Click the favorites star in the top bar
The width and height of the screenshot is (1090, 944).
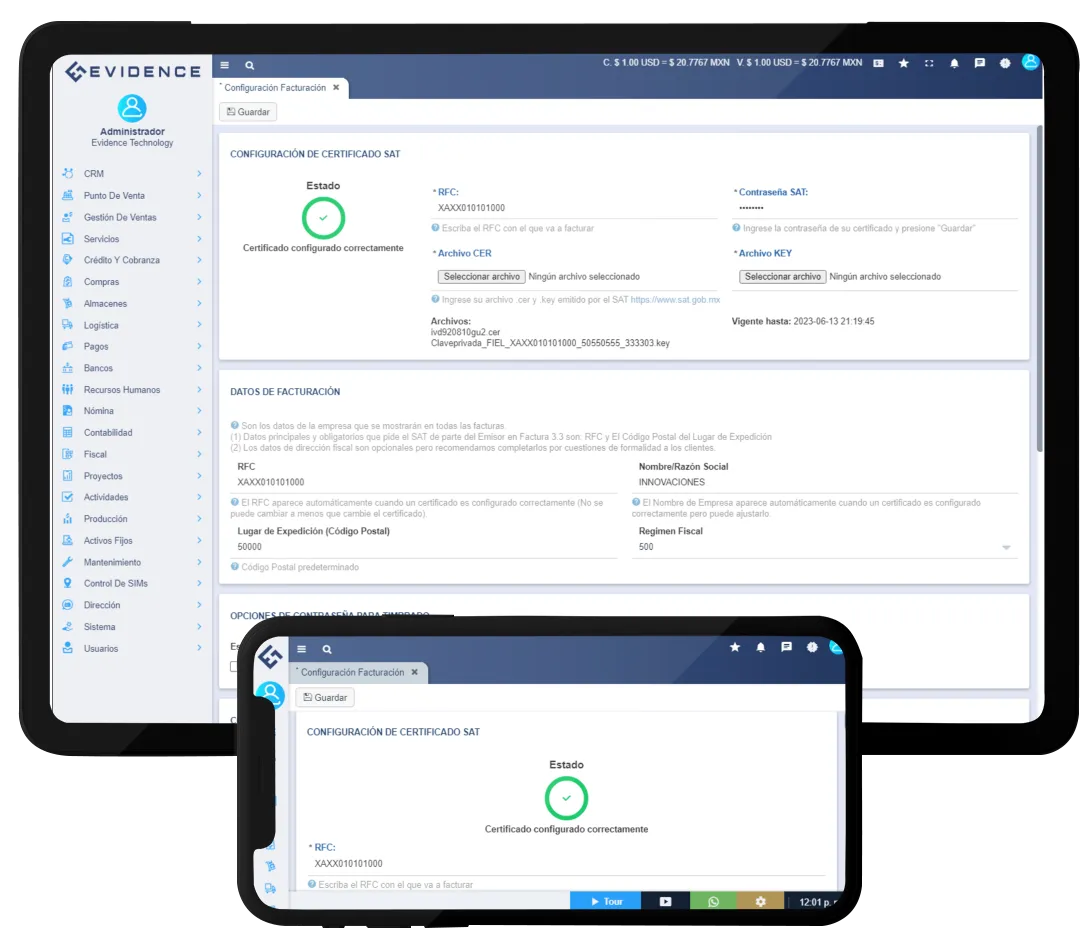click(x=904, y=63)
